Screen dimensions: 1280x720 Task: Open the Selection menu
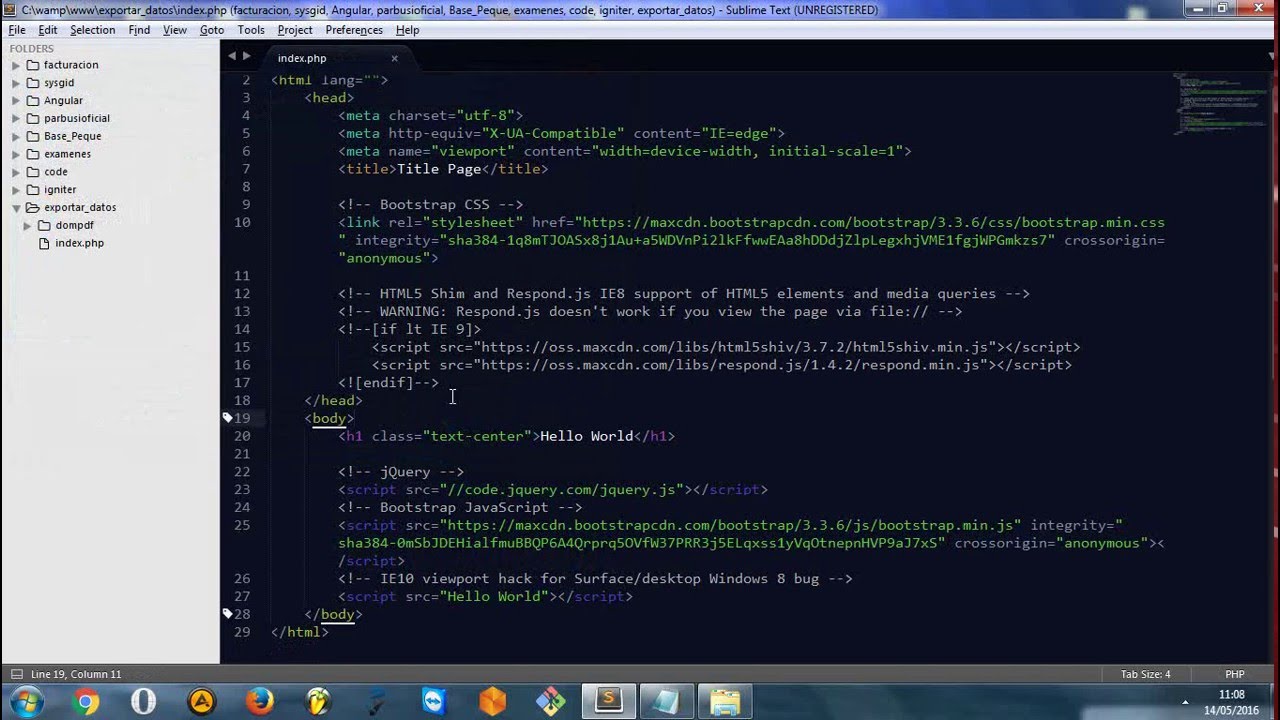(93, 30)
